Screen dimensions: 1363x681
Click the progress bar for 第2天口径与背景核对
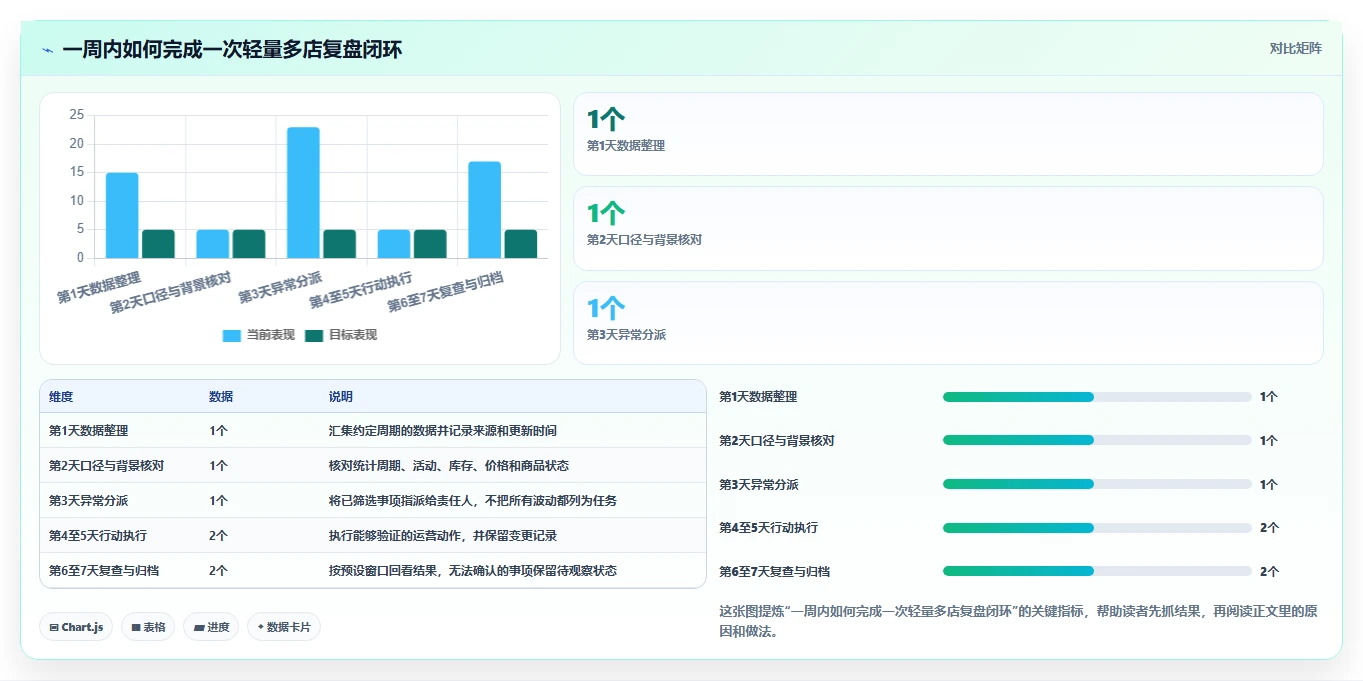(x=1097, y=440)
